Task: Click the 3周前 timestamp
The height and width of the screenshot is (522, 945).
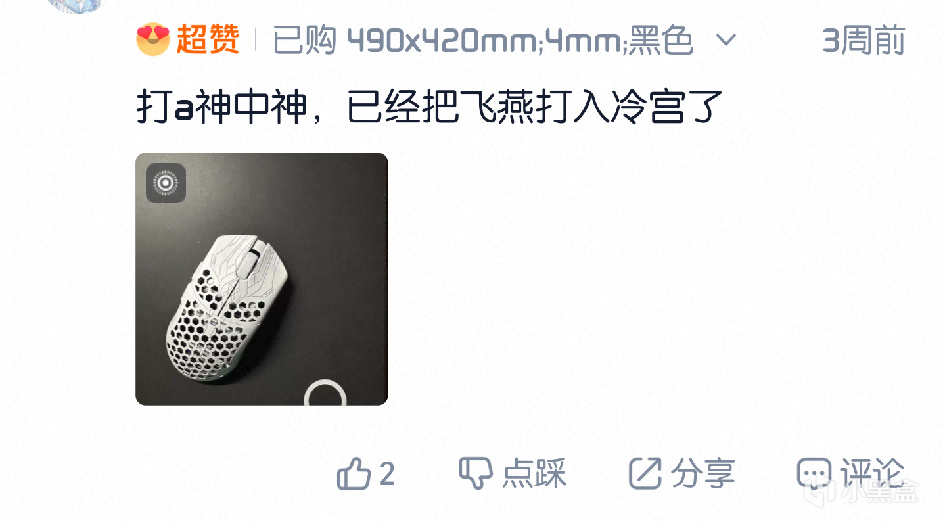Action: pos(864,40)
